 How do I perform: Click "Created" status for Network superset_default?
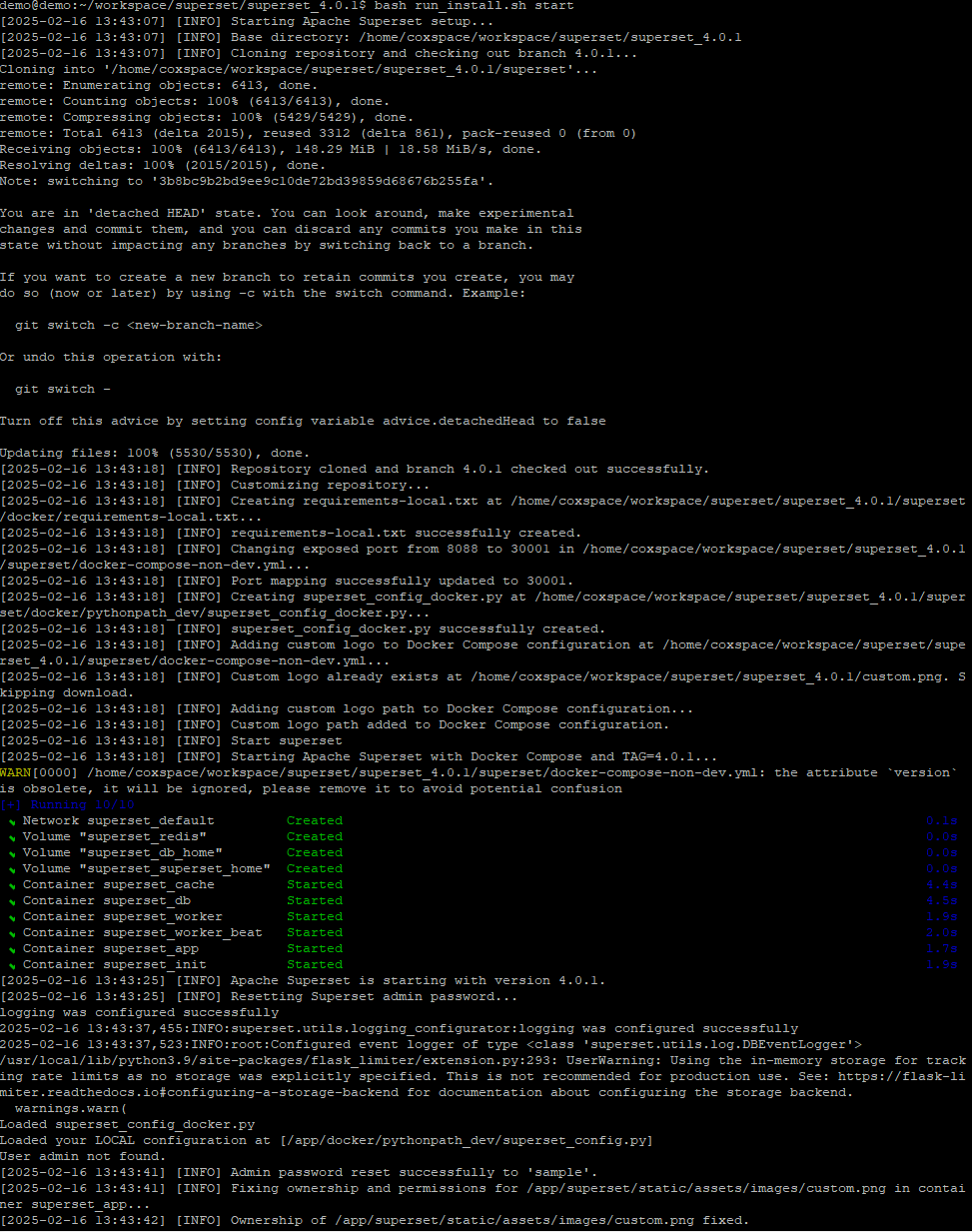315,821
